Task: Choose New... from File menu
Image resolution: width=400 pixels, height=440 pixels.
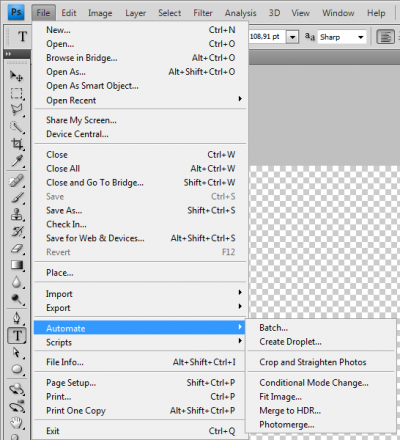Action: click(x=140, y=30)
